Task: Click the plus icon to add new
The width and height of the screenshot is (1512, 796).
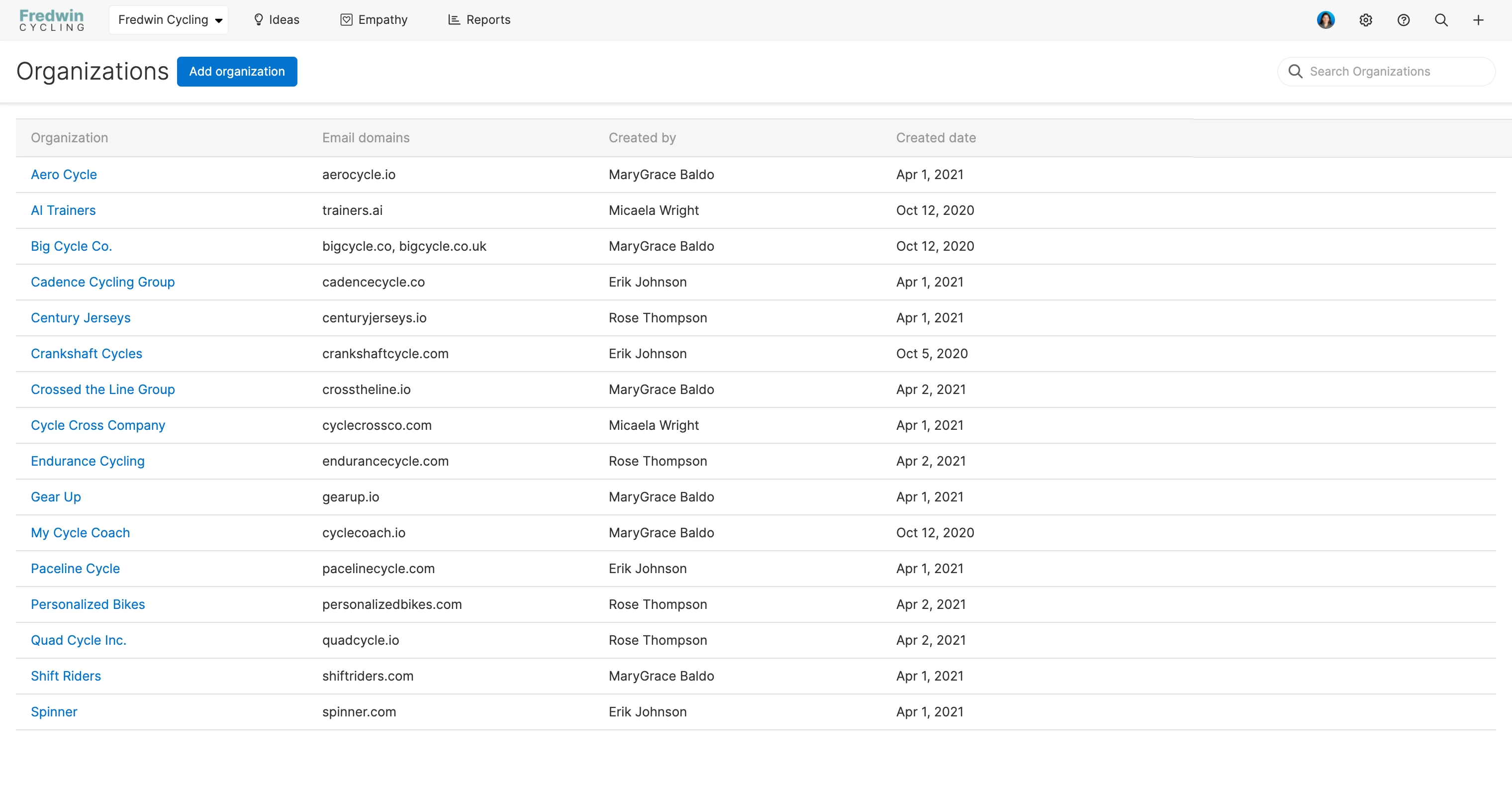Action: [1478, 20]
